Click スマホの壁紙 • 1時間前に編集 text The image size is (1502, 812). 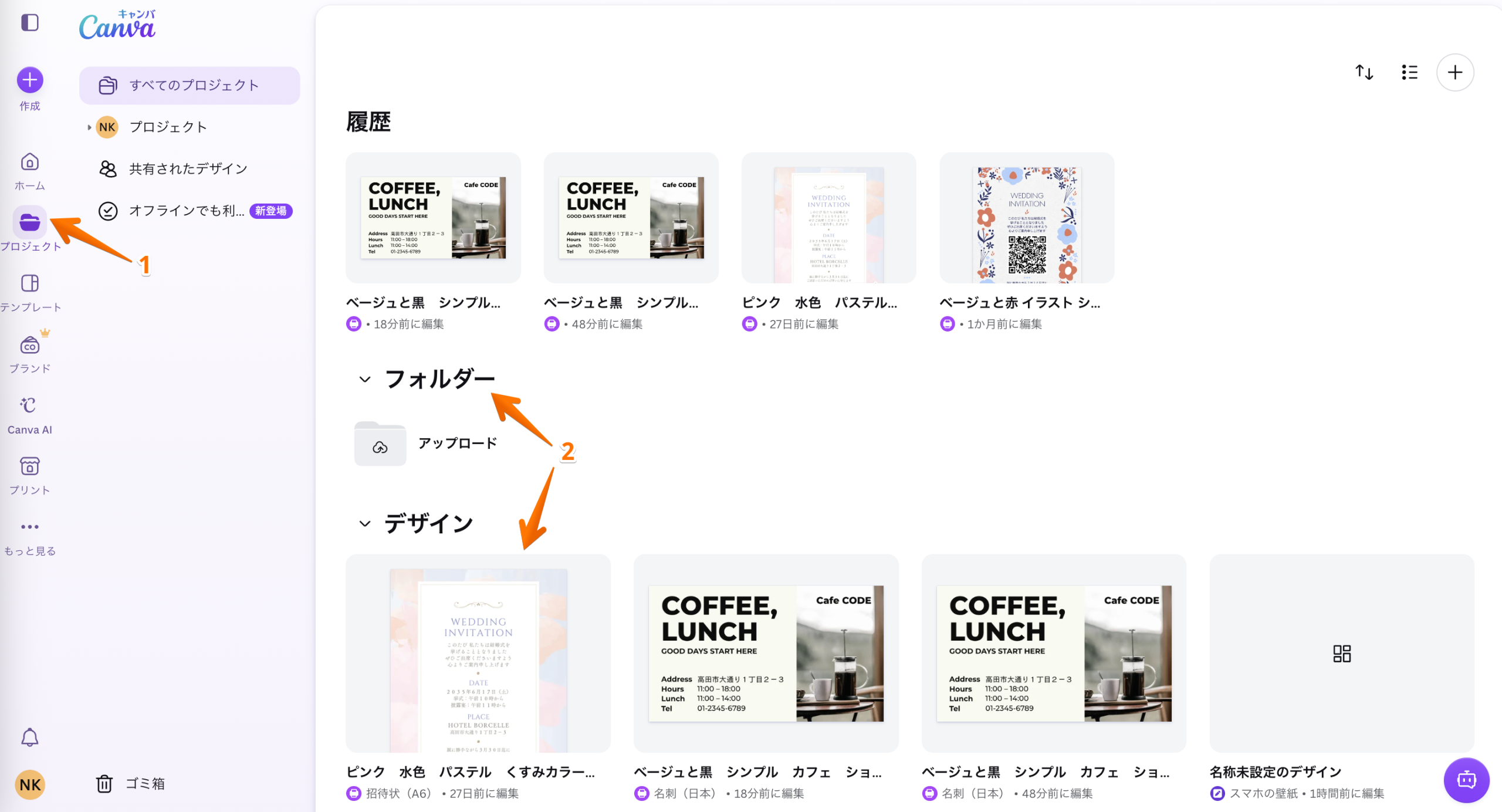click(1307, 793)
